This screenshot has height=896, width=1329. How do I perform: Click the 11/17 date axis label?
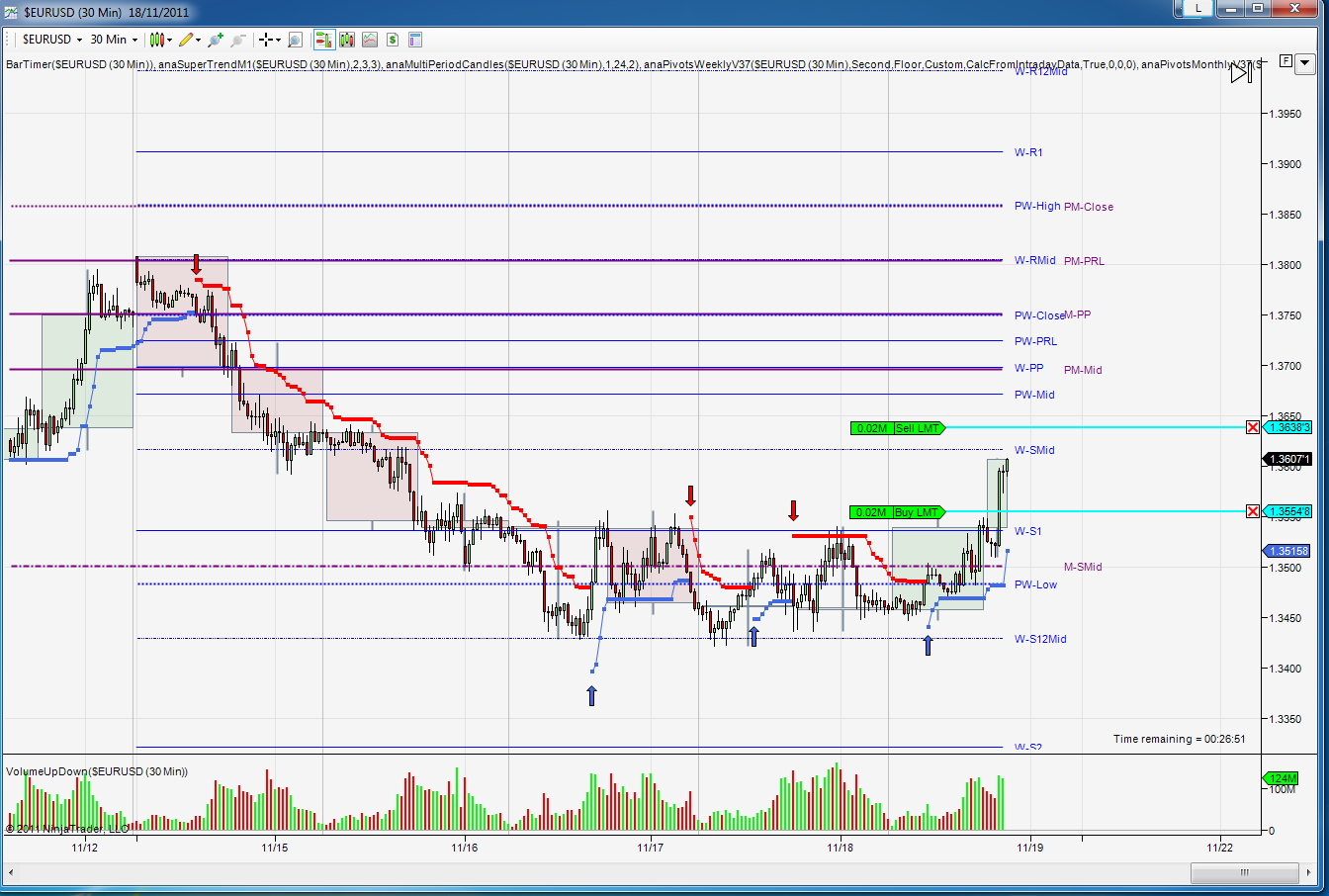point(651,847)
